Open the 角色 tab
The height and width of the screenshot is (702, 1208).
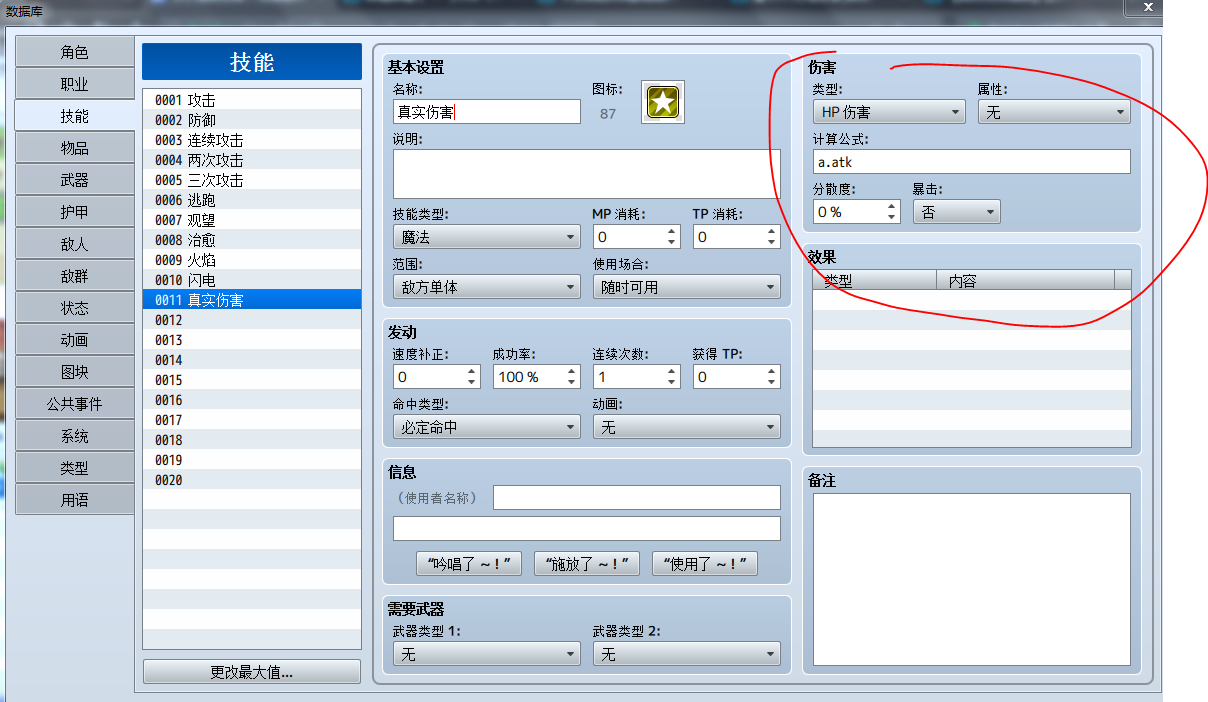pos(74,52)
